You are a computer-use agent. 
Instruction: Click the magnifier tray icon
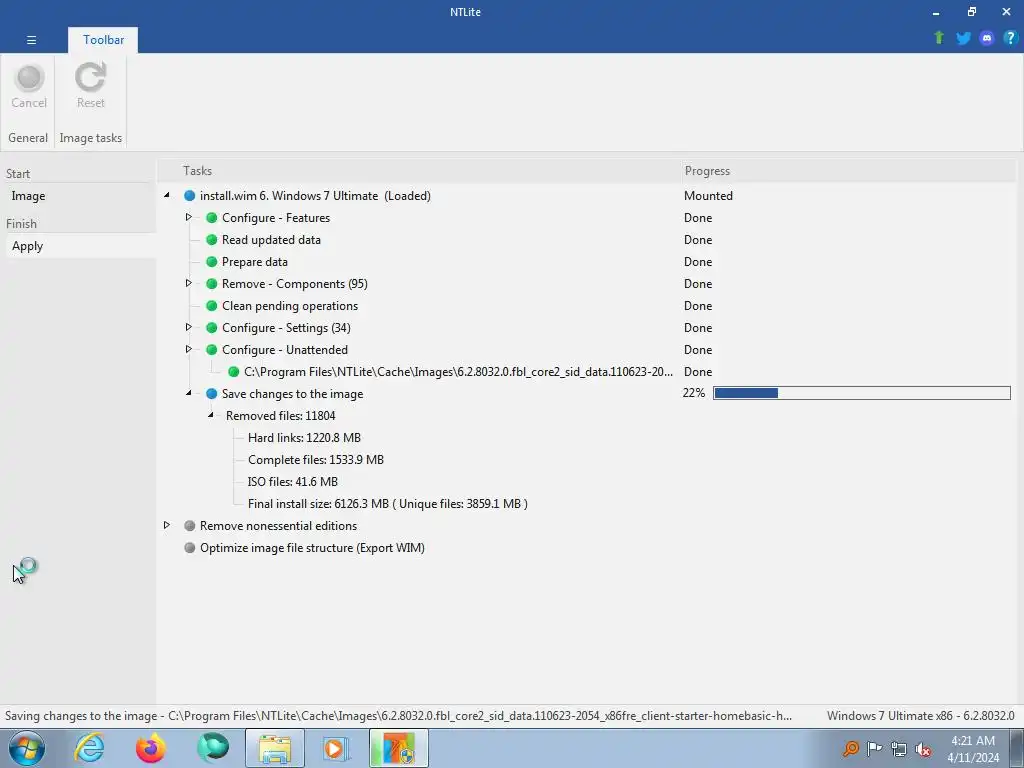850,748
